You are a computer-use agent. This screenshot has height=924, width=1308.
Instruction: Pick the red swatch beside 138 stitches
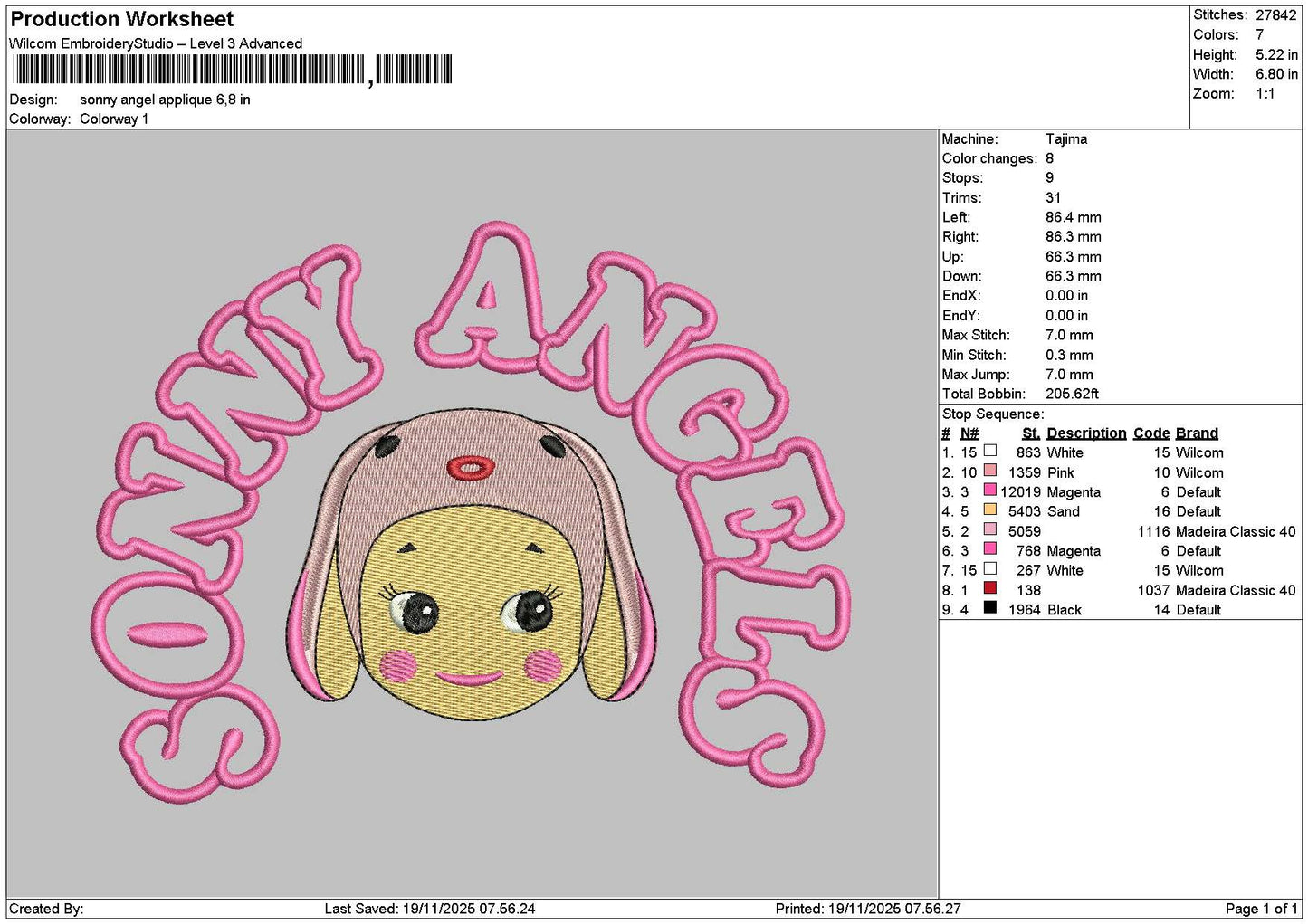[x=990, y=588]
